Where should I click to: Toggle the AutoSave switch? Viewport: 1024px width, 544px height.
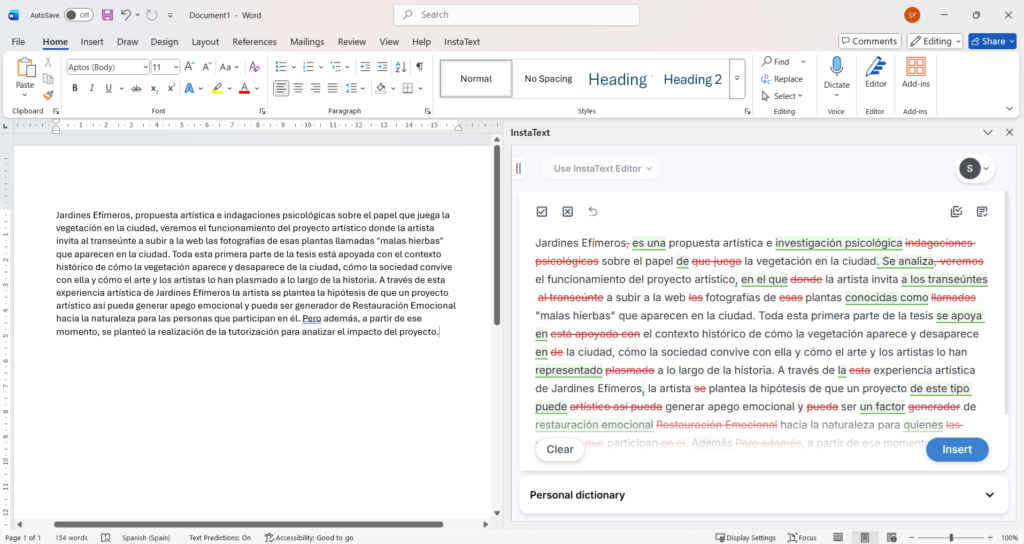pos(78,15)
